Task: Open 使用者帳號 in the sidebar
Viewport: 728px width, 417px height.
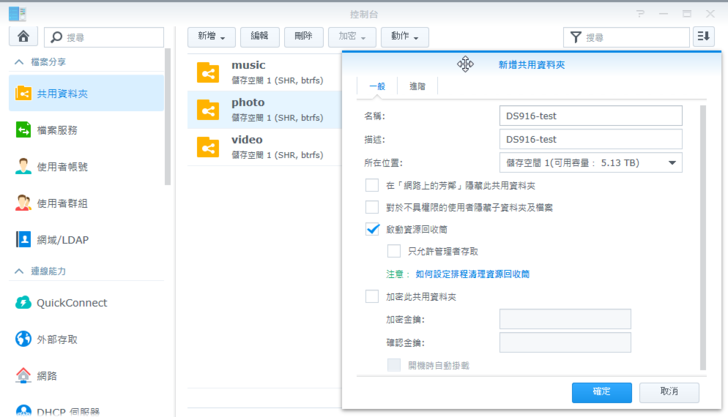Action: (x=62, y=166)
